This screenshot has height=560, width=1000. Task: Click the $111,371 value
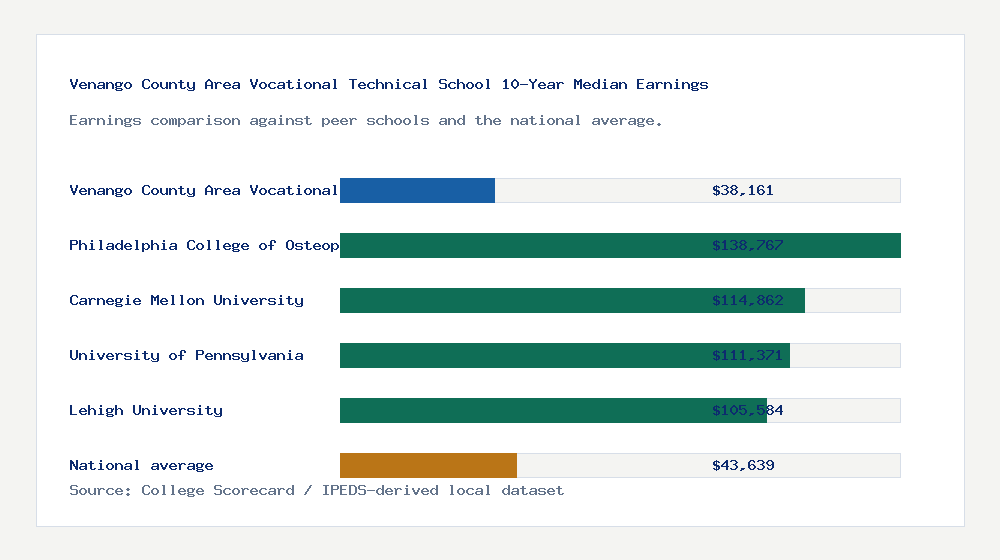[x=747, y=355]
